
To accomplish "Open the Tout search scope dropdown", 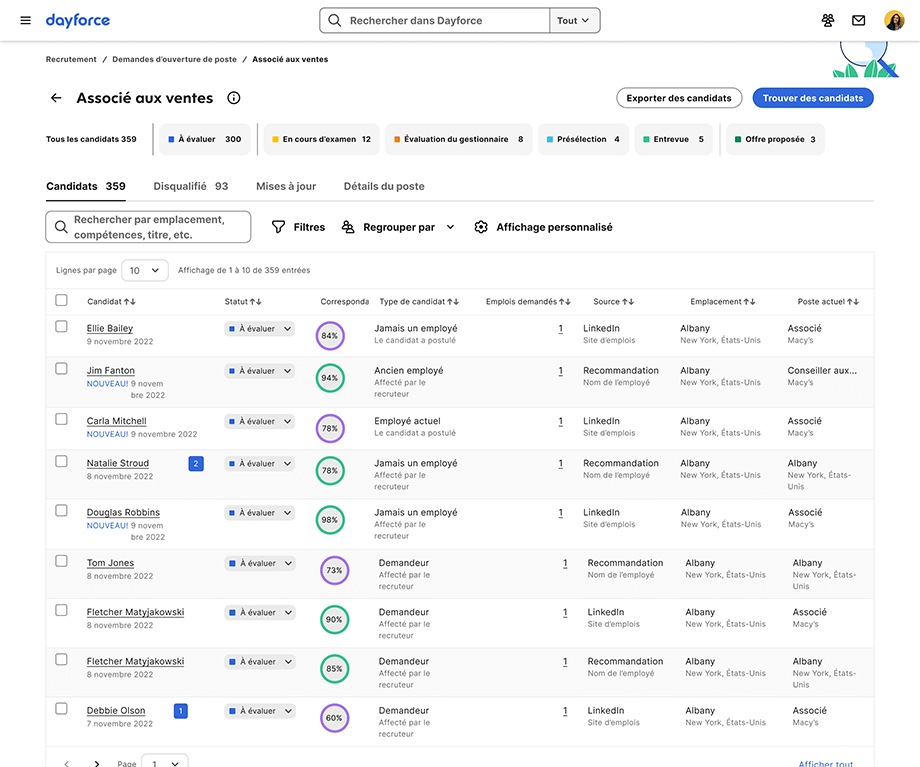I will [x=574, y=19].
